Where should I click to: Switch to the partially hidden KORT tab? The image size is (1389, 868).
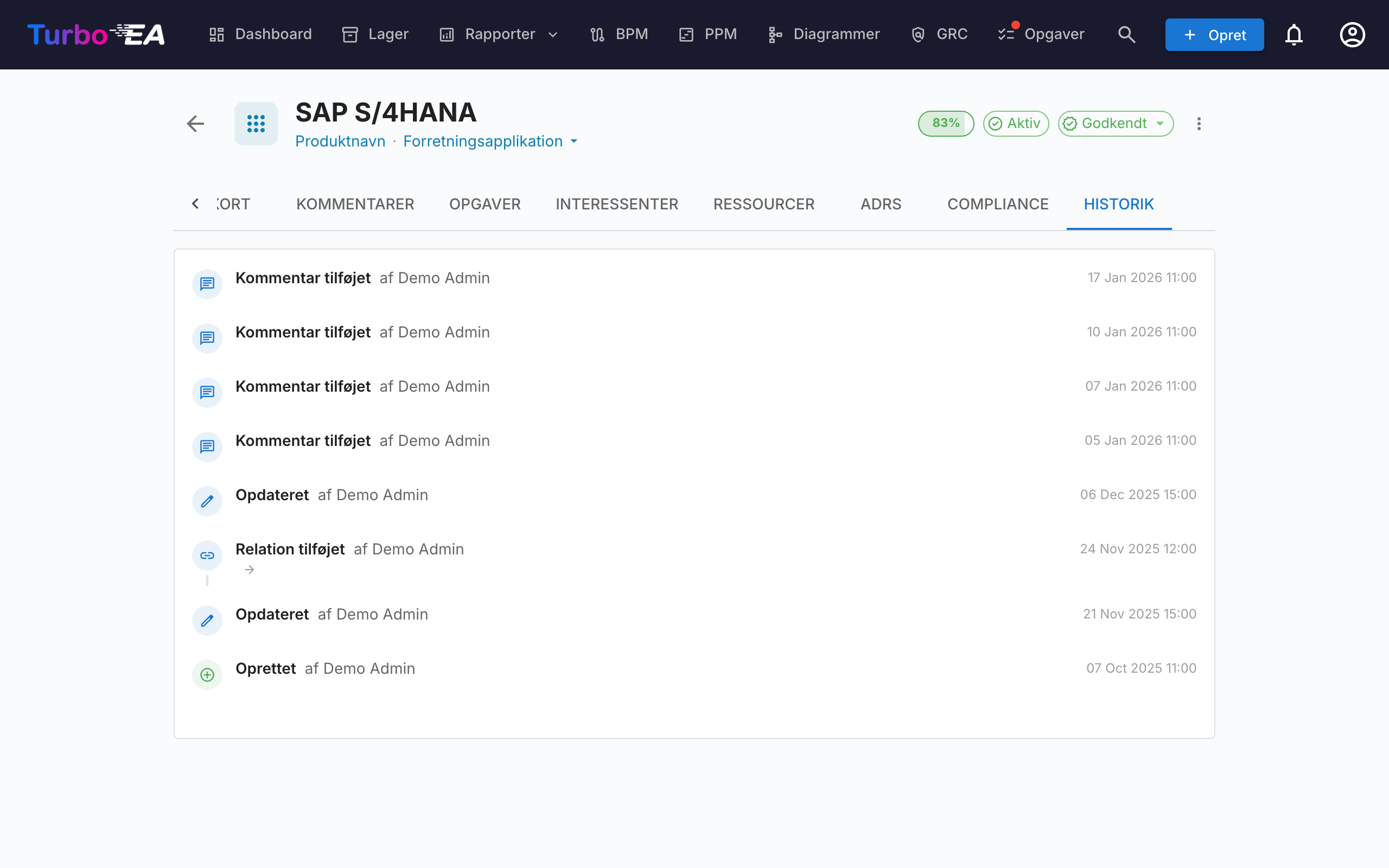[x=233, y=204]
